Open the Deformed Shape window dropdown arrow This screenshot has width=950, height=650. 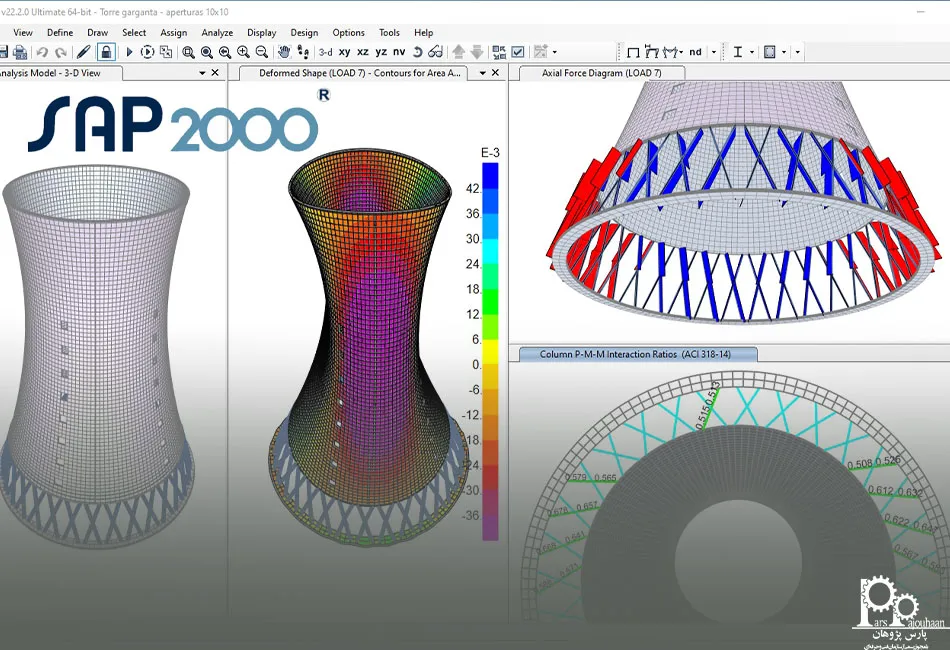point(482,73)
